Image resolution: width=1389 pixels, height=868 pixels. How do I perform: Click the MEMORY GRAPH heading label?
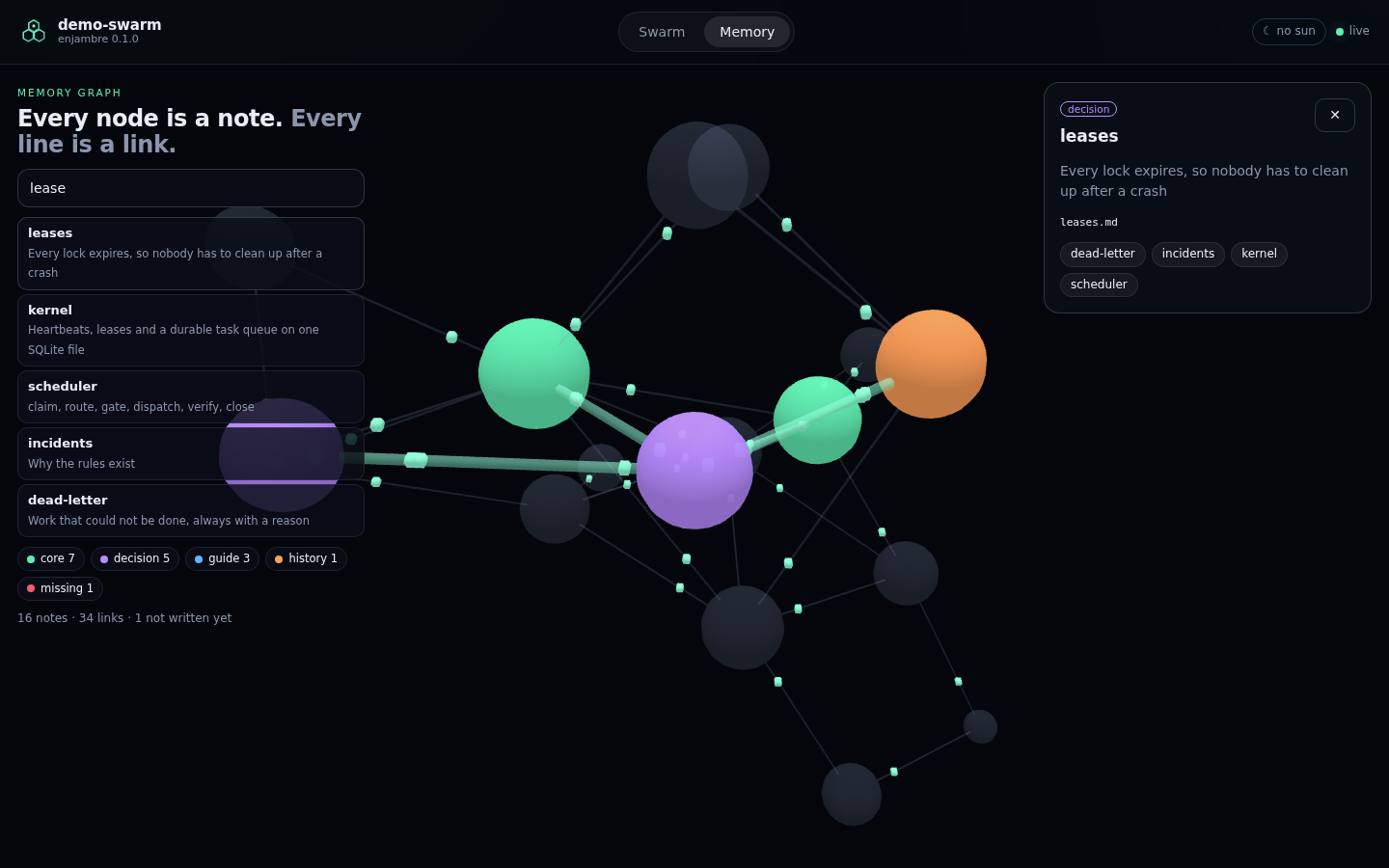69,93
